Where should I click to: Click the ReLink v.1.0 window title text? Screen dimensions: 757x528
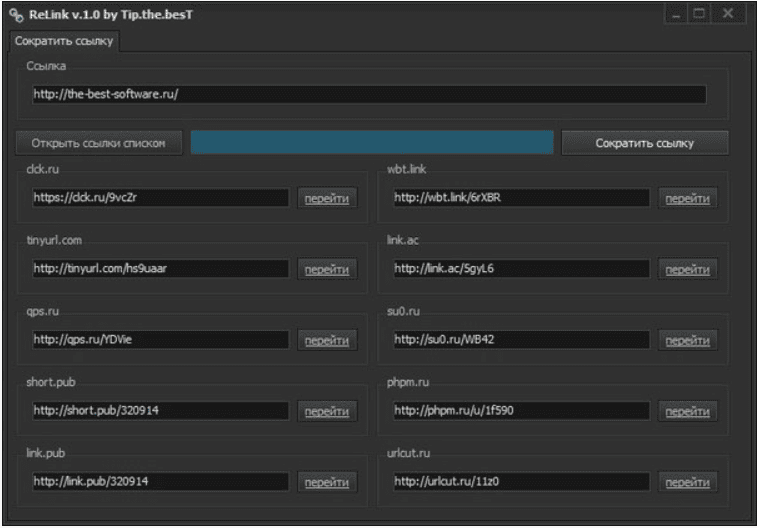pyautogui.click(x=111, y=15)
